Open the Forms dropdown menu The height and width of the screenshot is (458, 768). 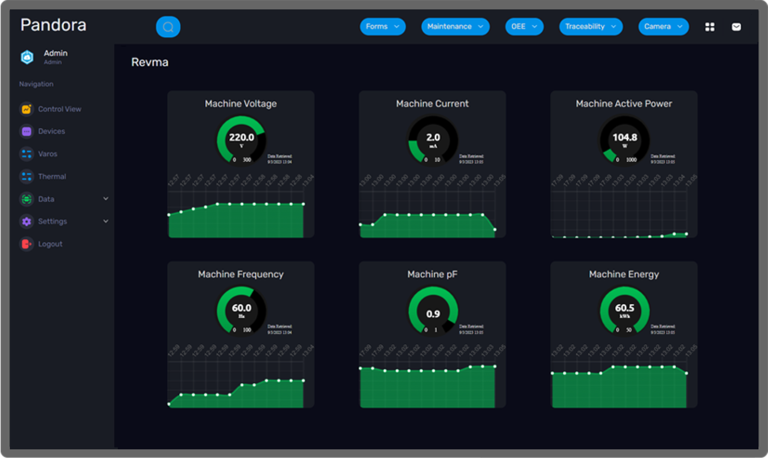(383, 27)
